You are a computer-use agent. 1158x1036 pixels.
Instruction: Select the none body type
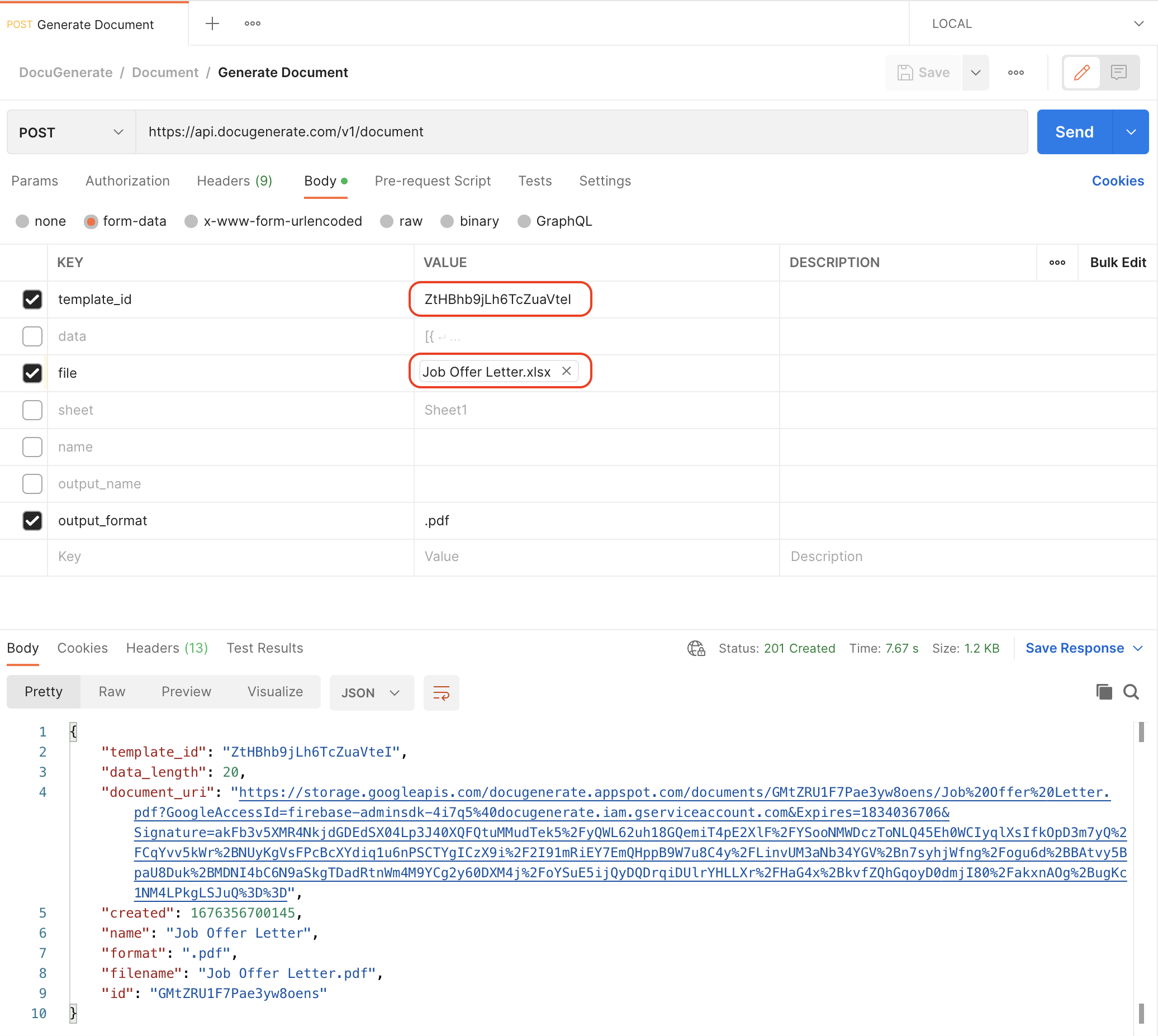pyautogui.click(x=22, y=221)
